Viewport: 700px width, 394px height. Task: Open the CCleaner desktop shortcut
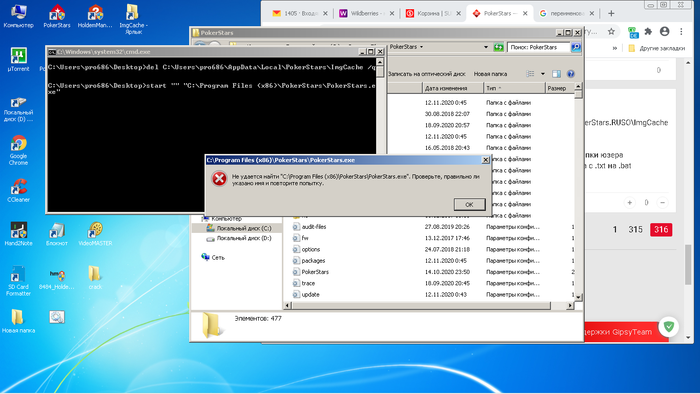click(x=18, y=191)
